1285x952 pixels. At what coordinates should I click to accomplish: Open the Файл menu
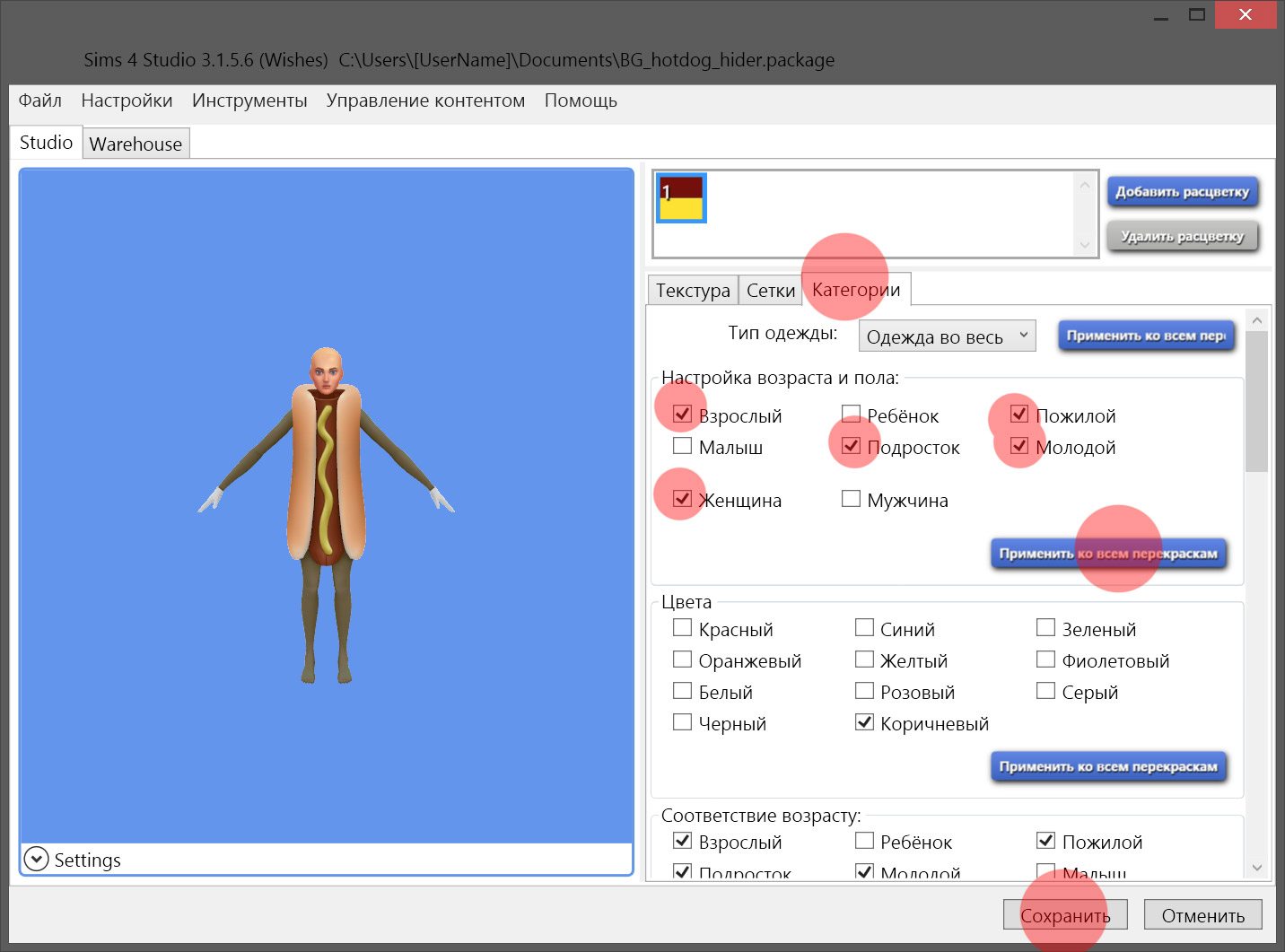tap(40, 100)
